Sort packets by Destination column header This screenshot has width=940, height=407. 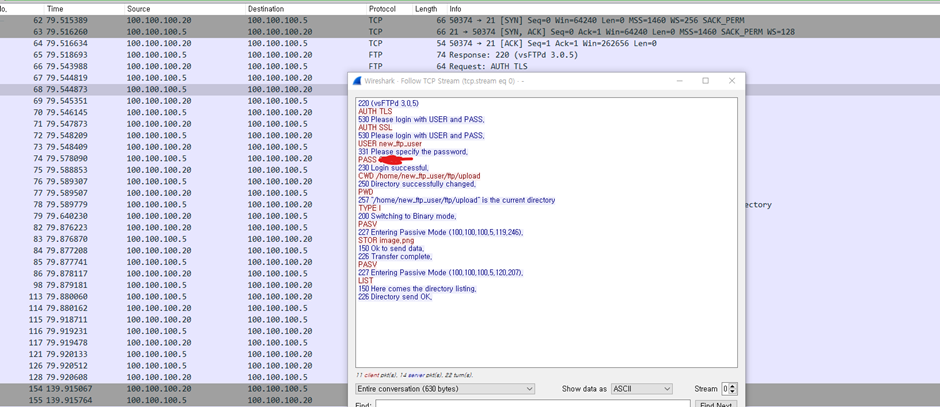[x=266, y=10]
